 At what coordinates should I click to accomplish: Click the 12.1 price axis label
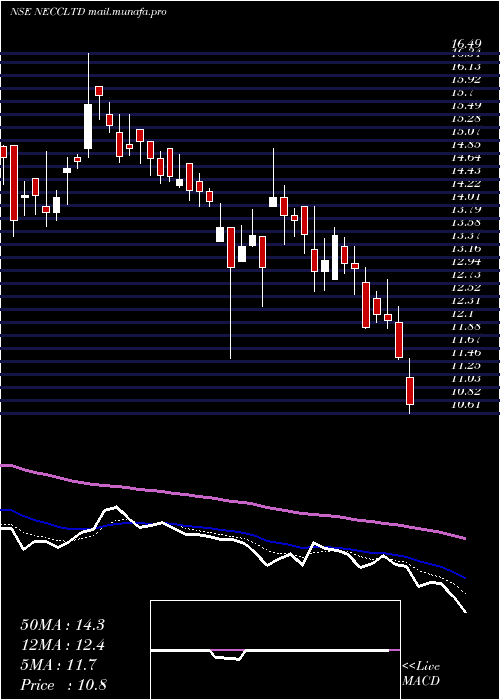pyautogui.click(x=462, y=313)
